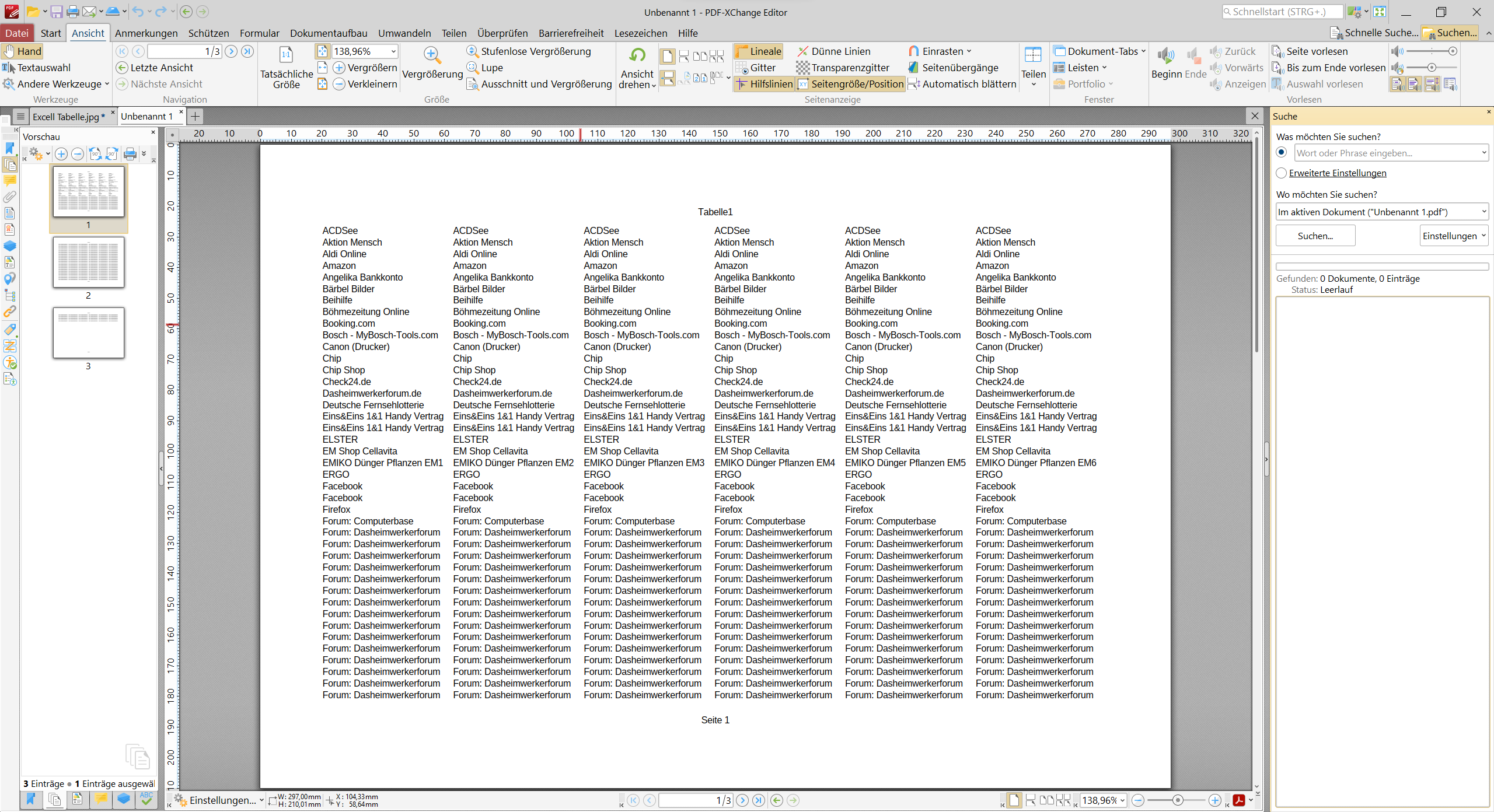The height and width of the screenshot is (812, 1494).
Task: Enable Stufenlose Vergrößerung
Action: point(529,51)
